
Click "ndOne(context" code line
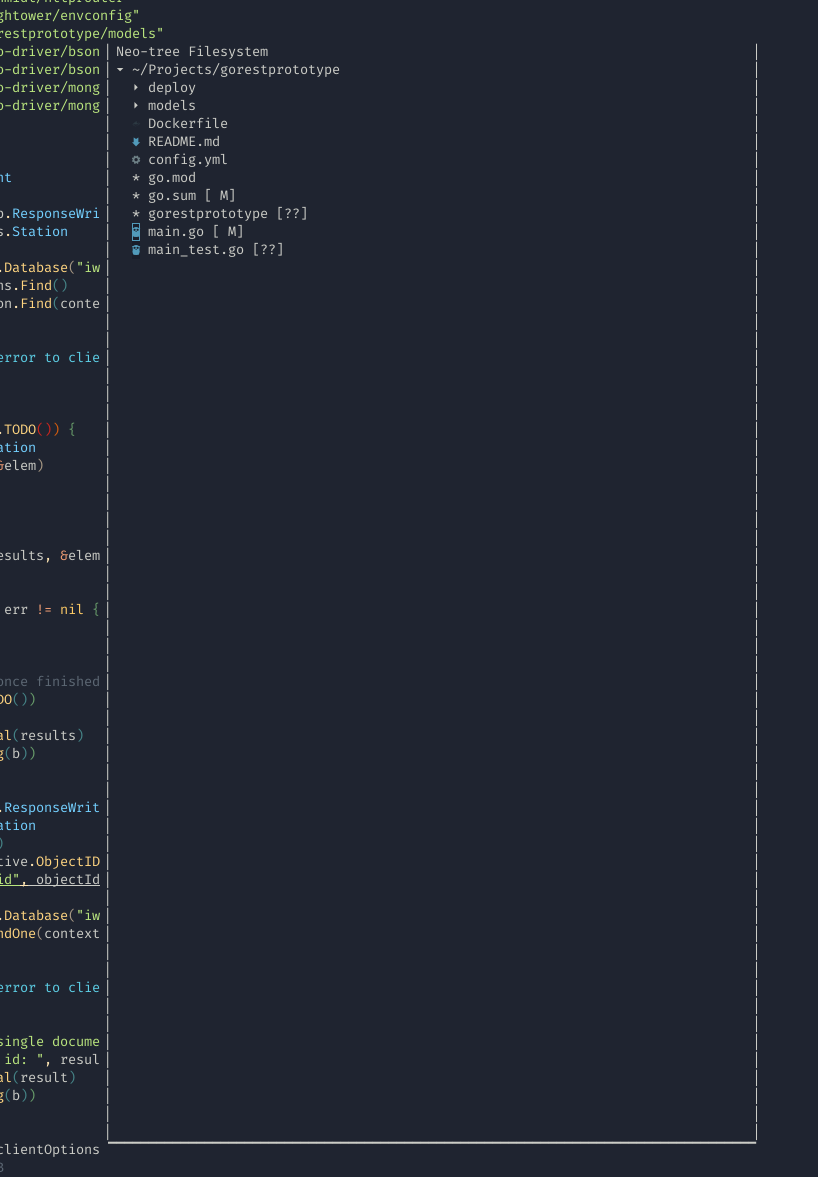tap(50, 934)
